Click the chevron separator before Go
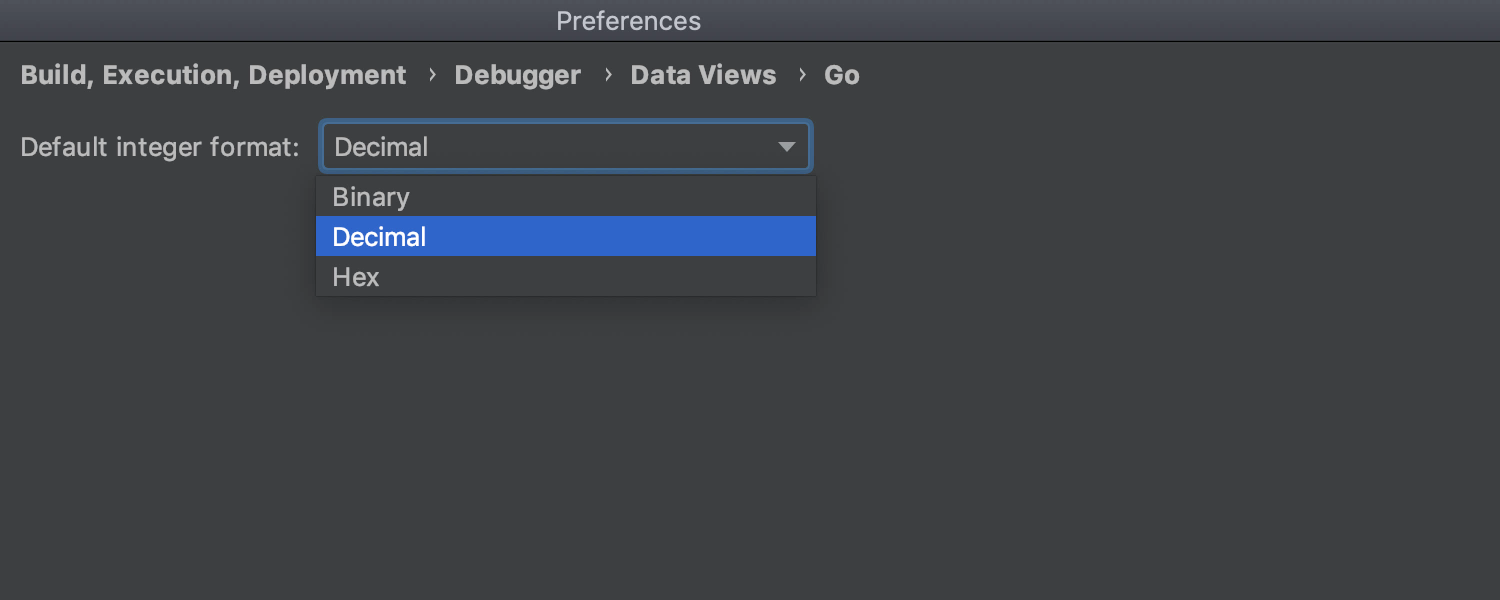 pos(801,75)
